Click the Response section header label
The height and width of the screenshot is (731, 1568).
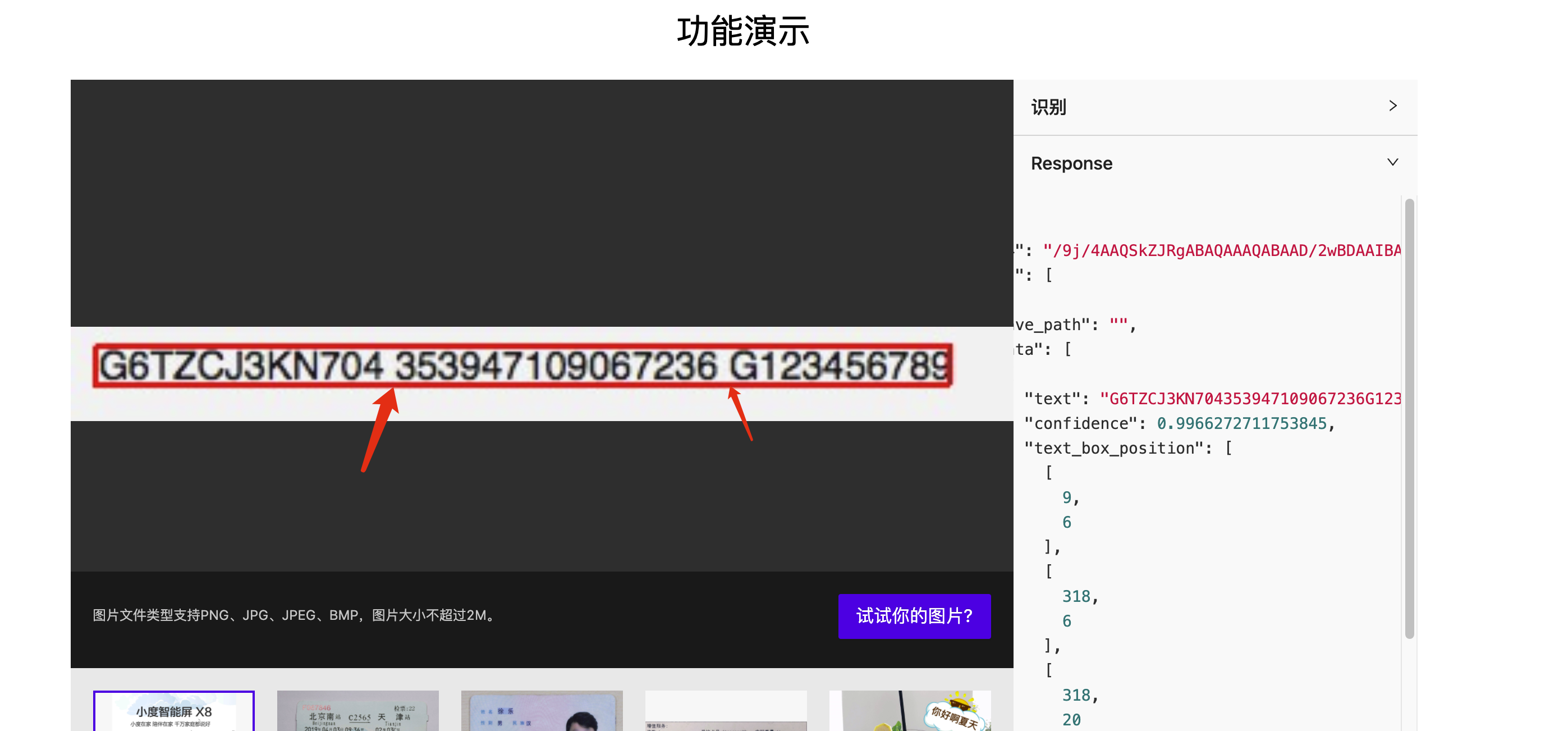click(1071, 163)
